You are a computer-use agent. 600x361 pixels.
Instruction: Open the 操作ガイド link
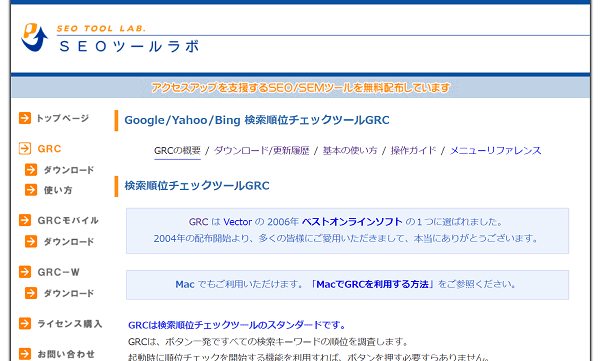413,150
